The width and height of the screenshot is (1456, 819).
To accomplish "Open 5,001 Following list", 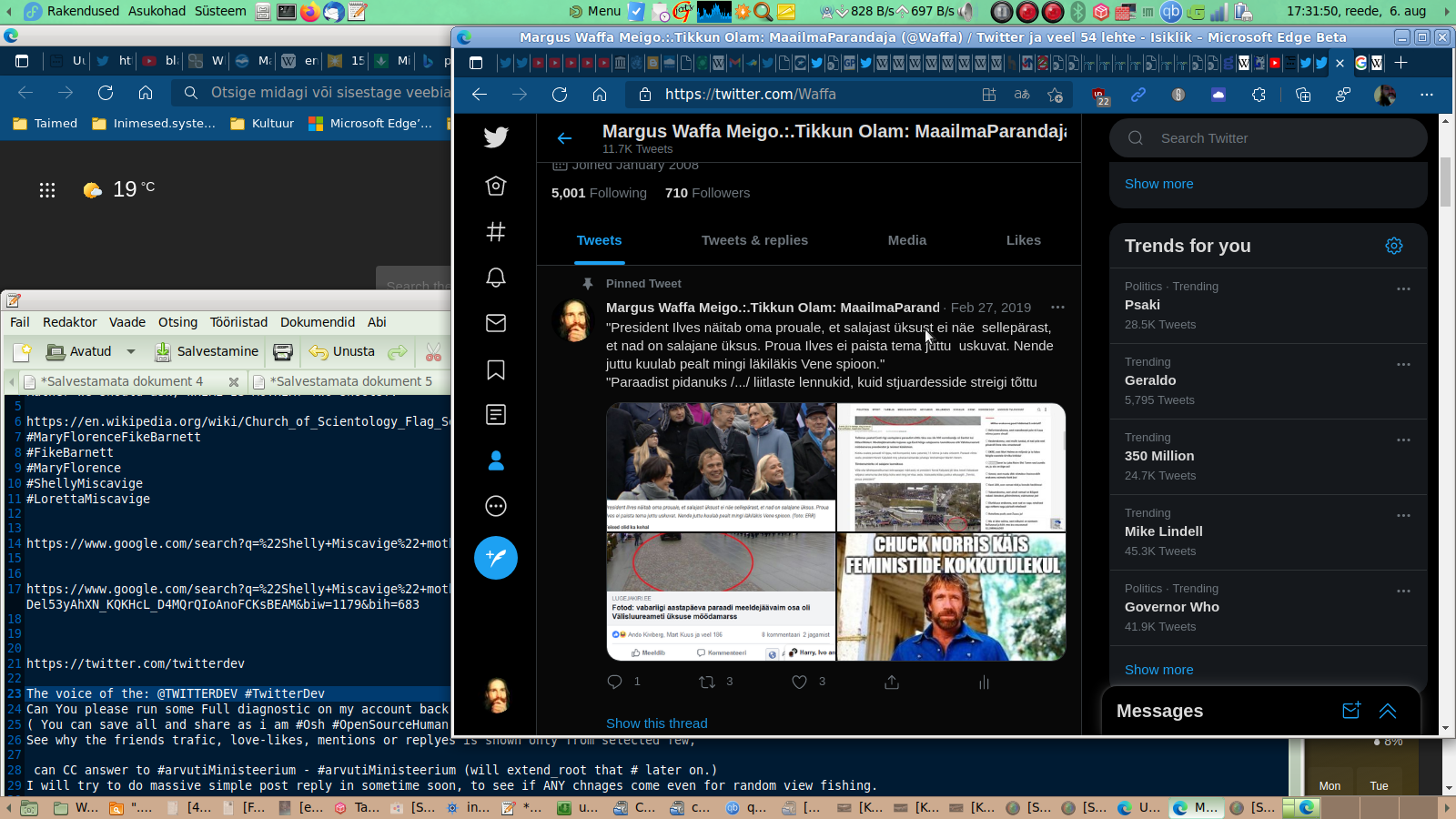I will pos(599,193).
